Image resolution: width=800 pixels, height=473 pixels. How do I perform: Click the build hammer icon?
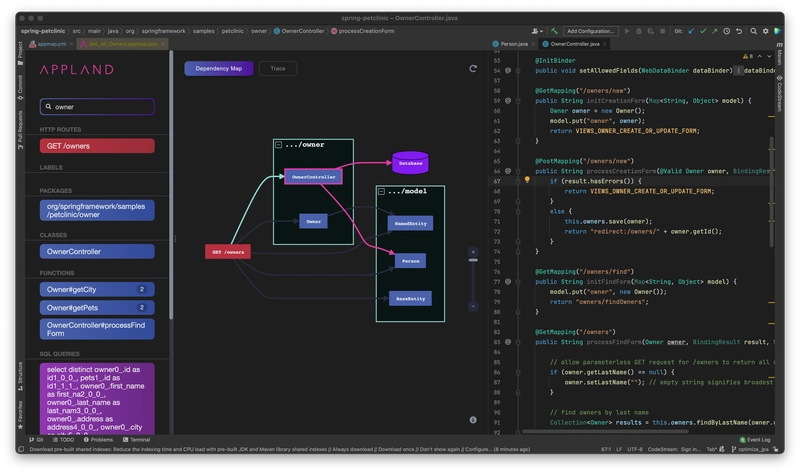pos(554,31)
